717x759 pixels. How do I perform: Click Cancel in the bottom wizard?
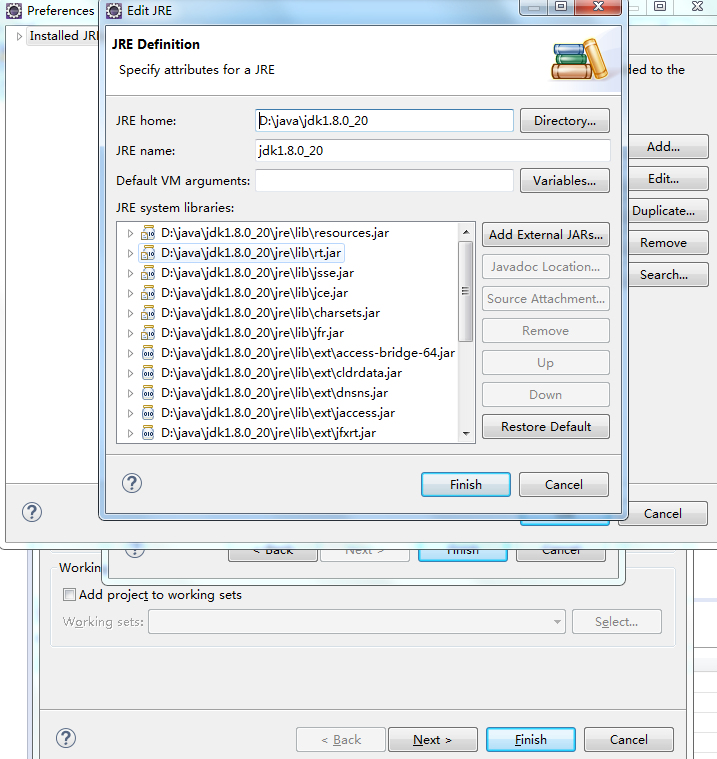(628, 740)
